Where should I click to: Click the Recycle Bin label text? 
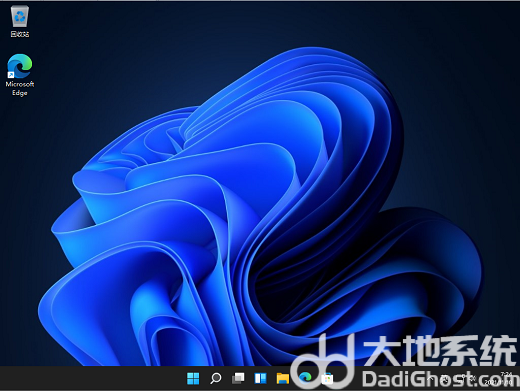point(20,34)
